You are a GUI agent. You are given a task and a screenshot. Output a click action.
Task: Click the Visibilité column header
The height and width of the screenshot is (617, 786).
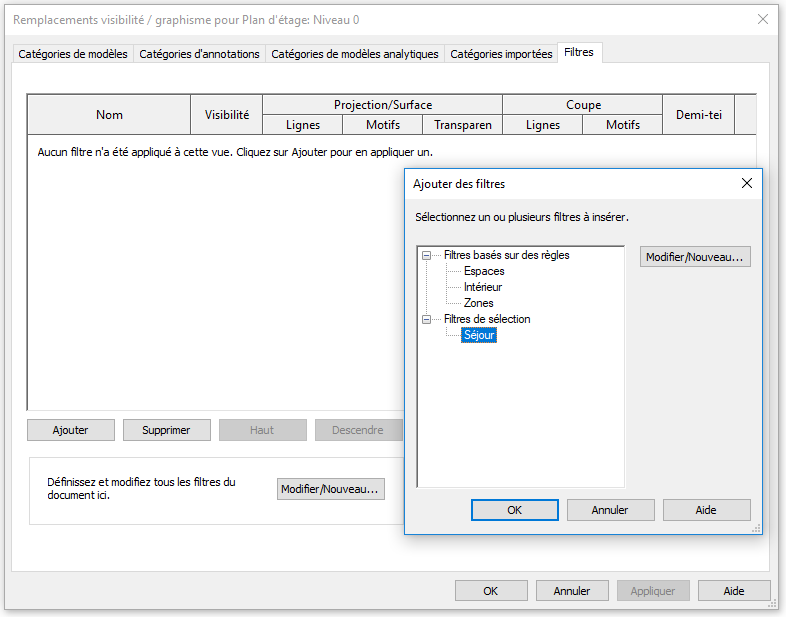[227, 115]
